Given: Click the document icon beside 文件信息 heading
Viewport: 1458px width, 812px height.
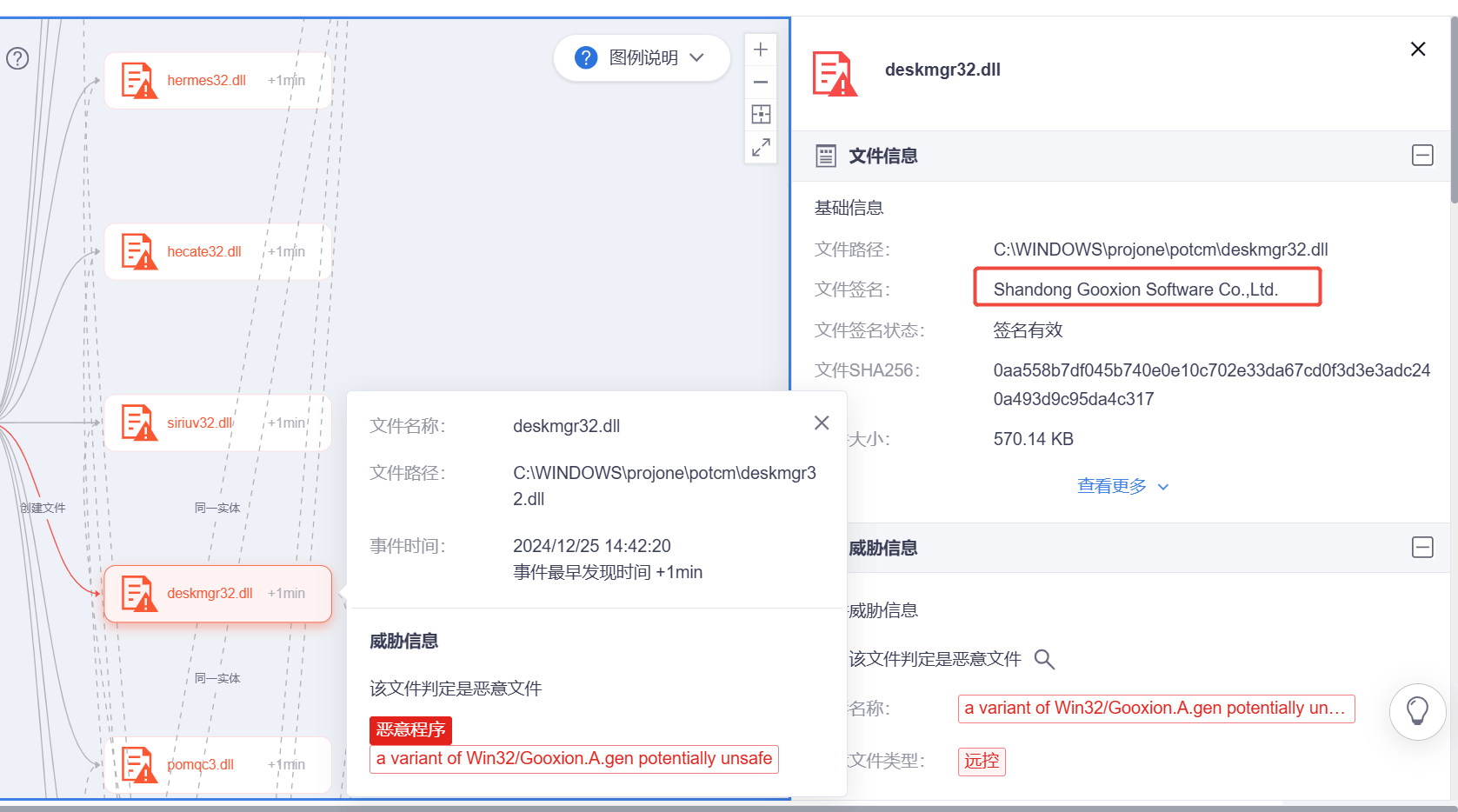Looking at the screenshot, I should click(x=824, y=155).
